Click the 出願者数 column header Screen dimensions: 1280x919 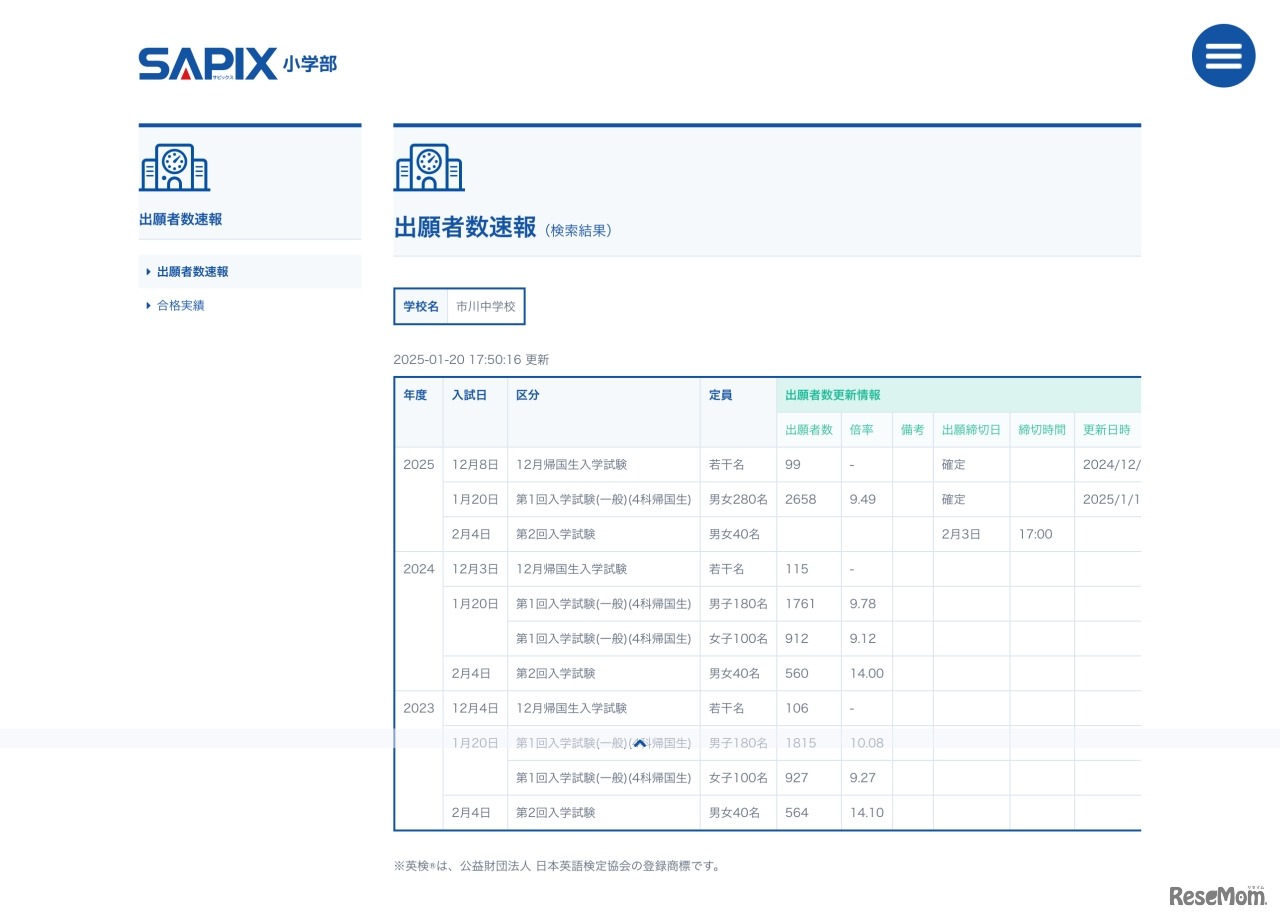(x=809, y=429)
